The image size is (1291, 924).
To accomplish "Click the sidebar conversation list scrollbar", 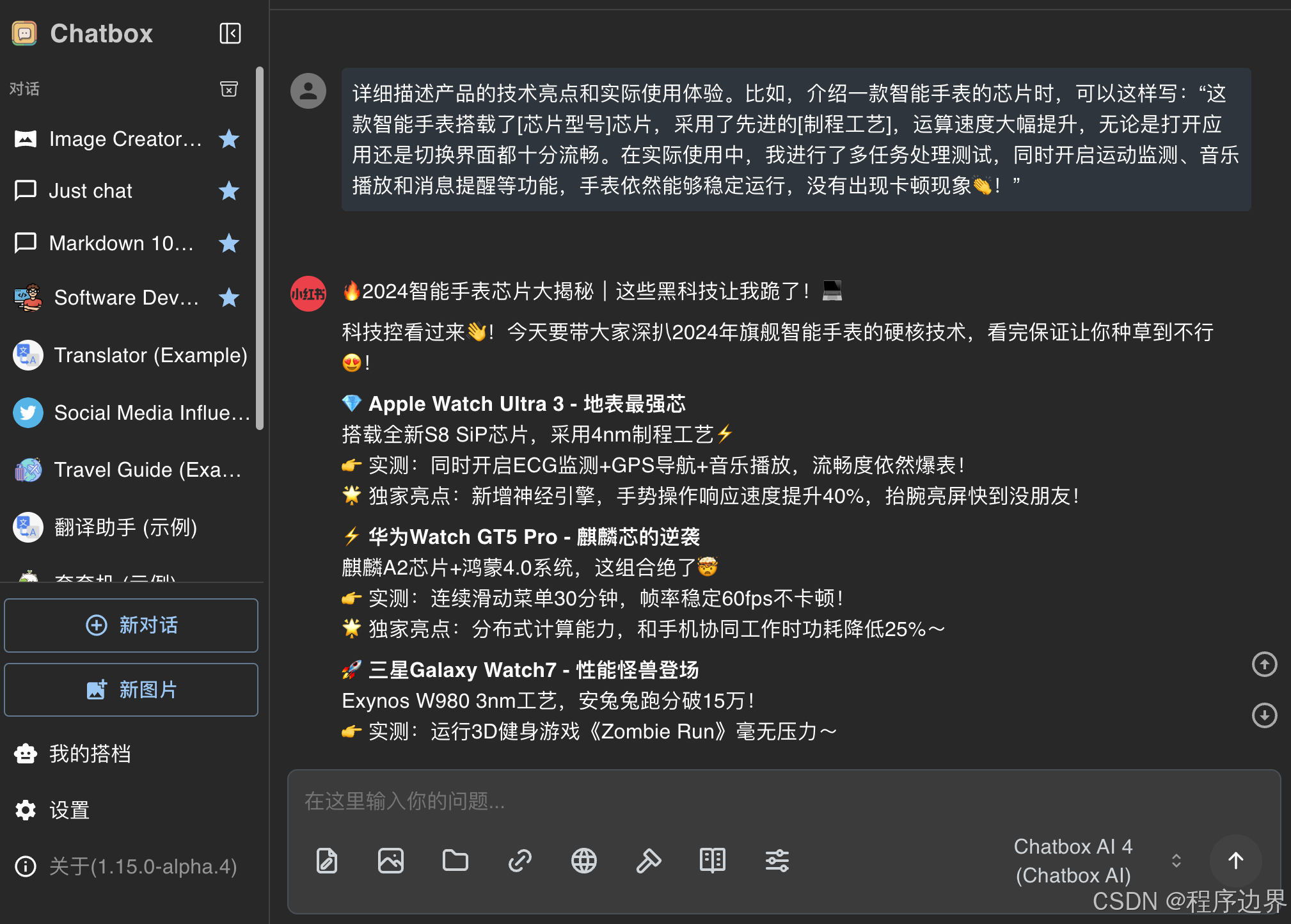I will point(259,248).
